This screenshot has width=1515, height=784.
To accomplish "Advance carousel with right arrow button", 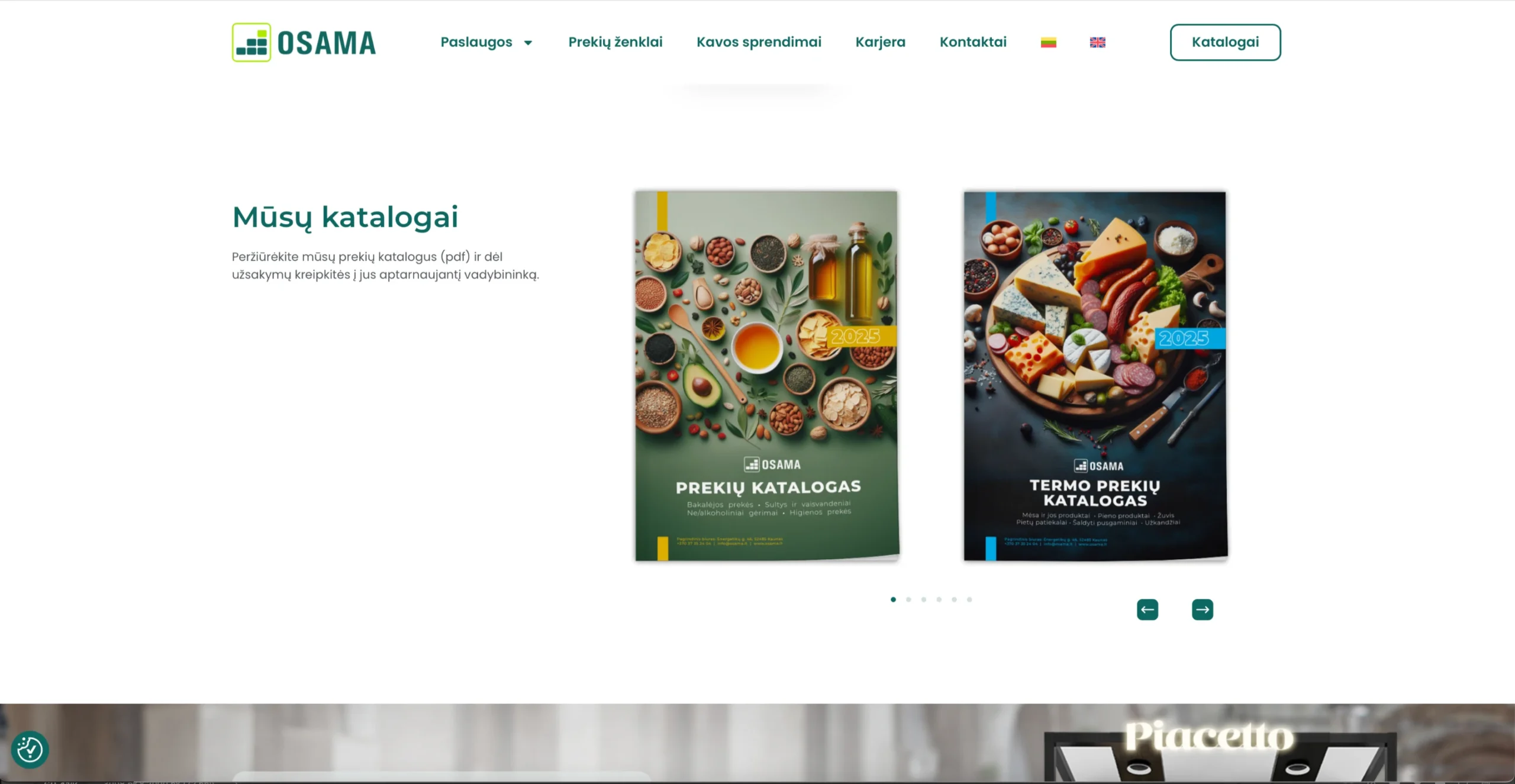I will (1202, 609).
